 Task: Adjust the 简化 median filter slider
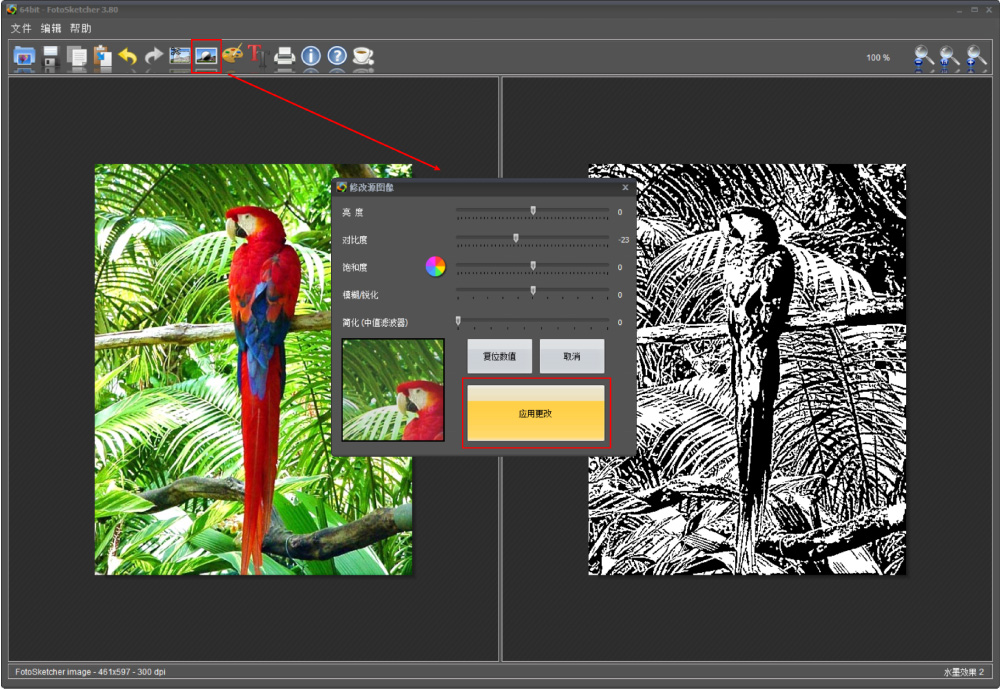coord(533,322)
